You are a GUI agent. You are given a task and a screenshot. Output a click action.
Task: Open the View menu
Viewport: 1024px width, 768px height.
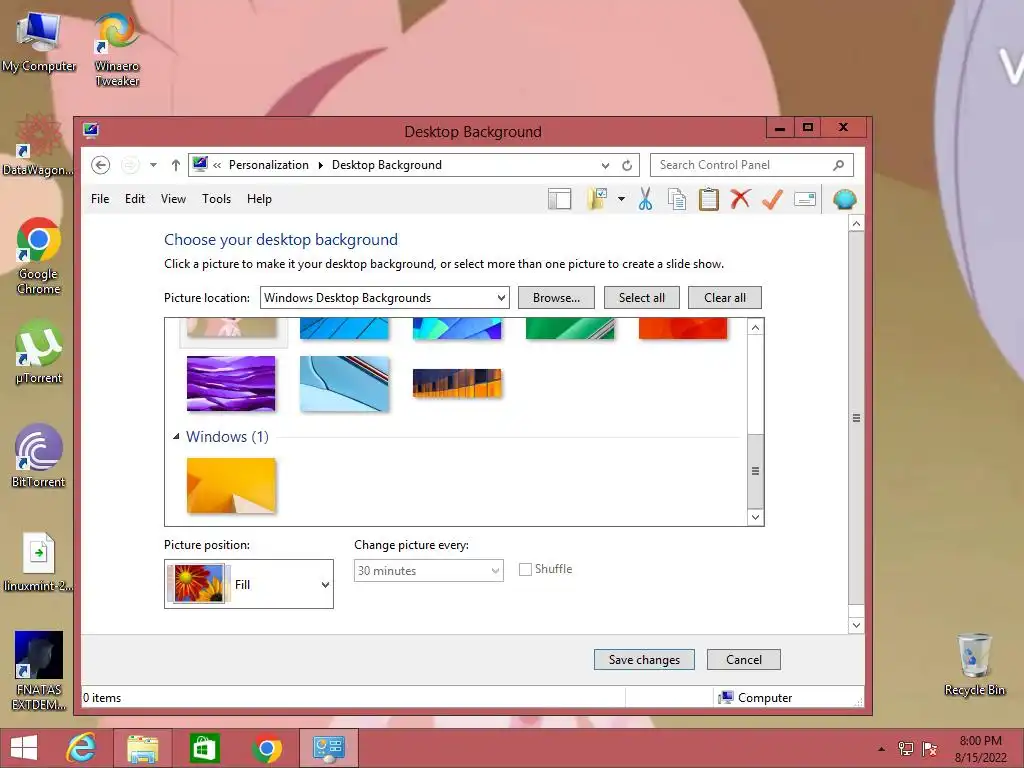173,199
